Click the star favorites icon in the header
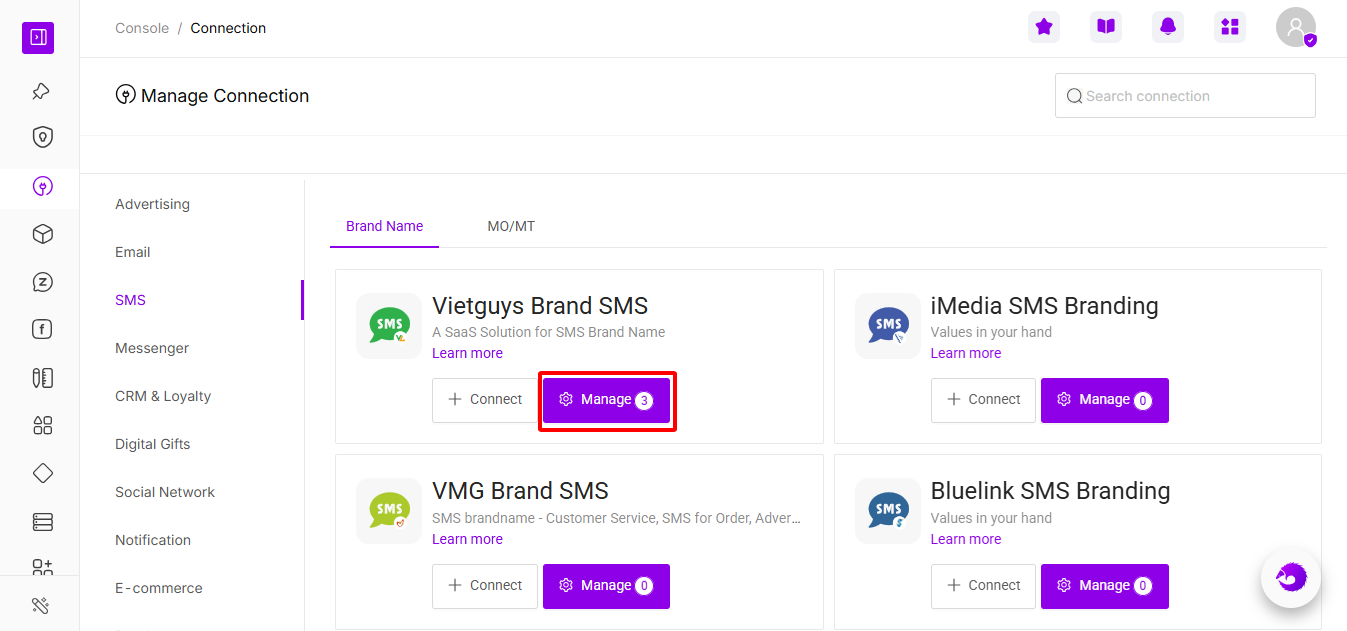Screen dimensions: 1347x631 pos(1044,27)
